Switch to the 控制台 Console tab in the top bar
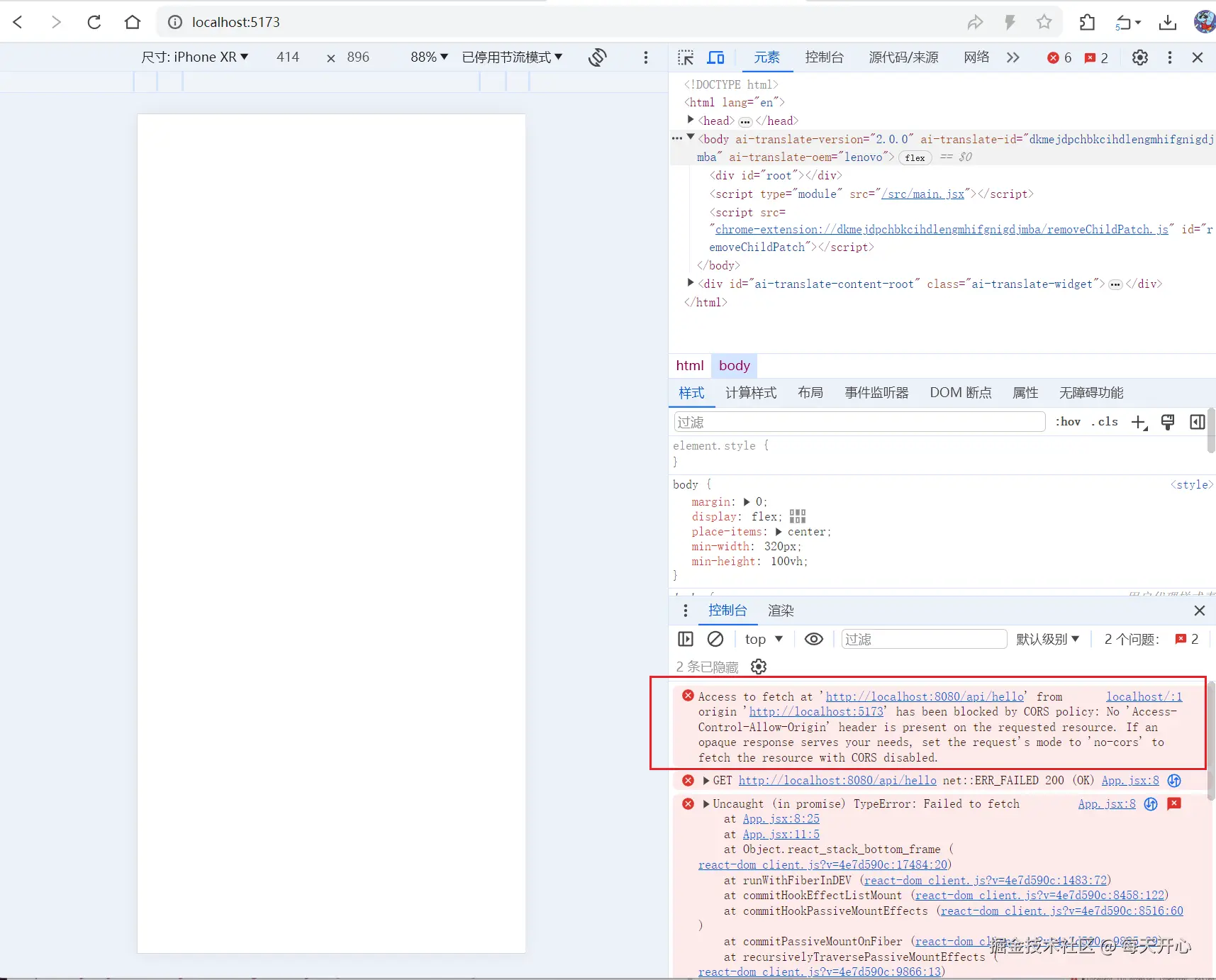The image size is (1216, 980). click(x=824, y=57)
